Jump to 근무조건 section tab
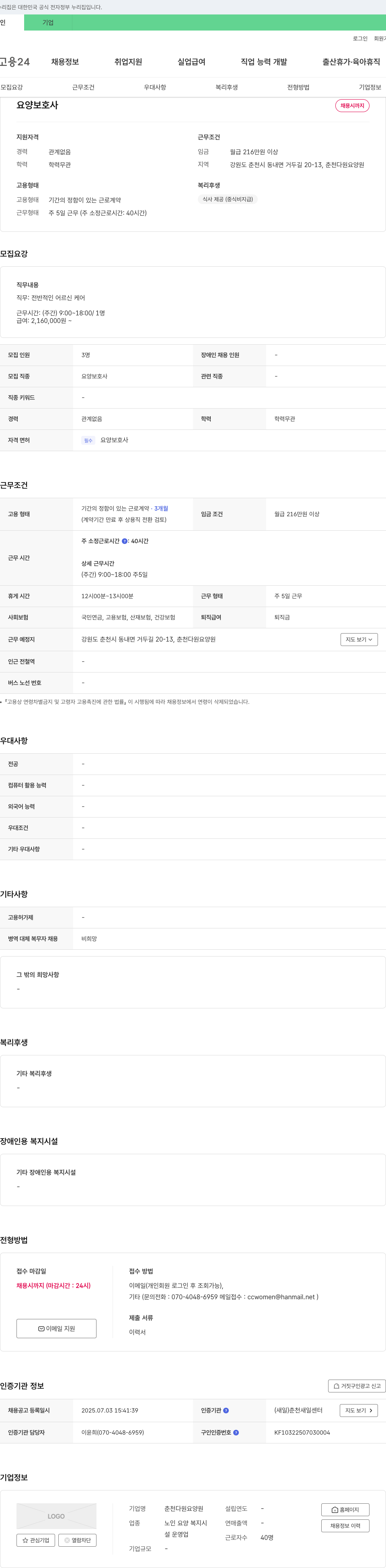The height and width of the screenshot is (1568, 386). (x=83, y=88)
